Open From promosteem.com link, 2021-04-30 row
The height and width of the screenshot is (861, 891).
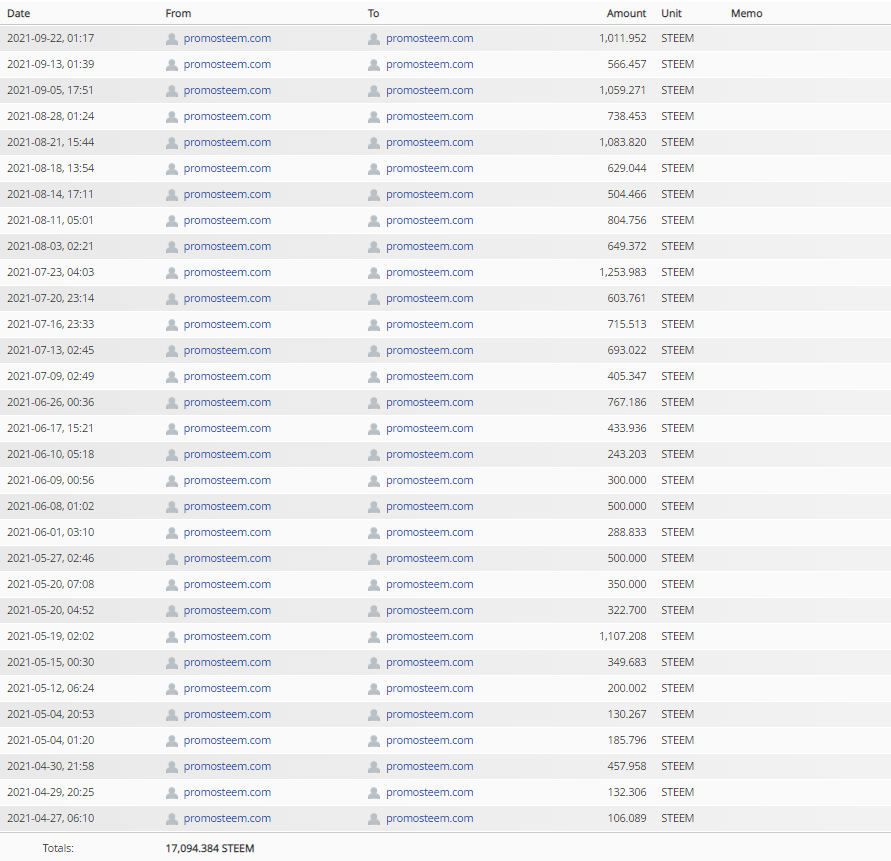tap(227, 766)
